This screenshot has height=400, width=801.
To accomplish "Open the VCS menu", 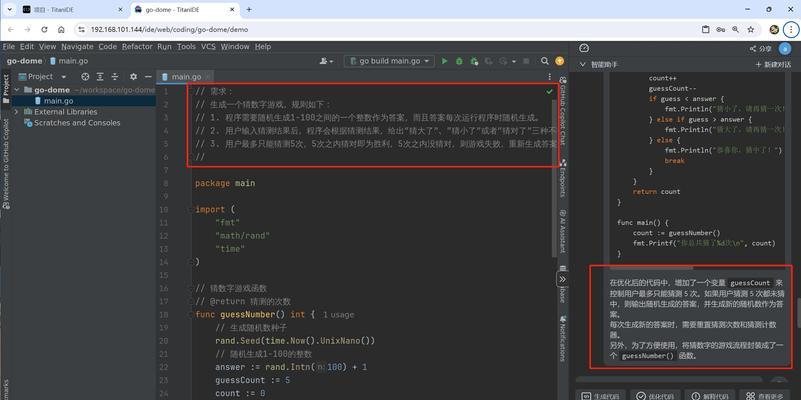I will pos(208,46).
